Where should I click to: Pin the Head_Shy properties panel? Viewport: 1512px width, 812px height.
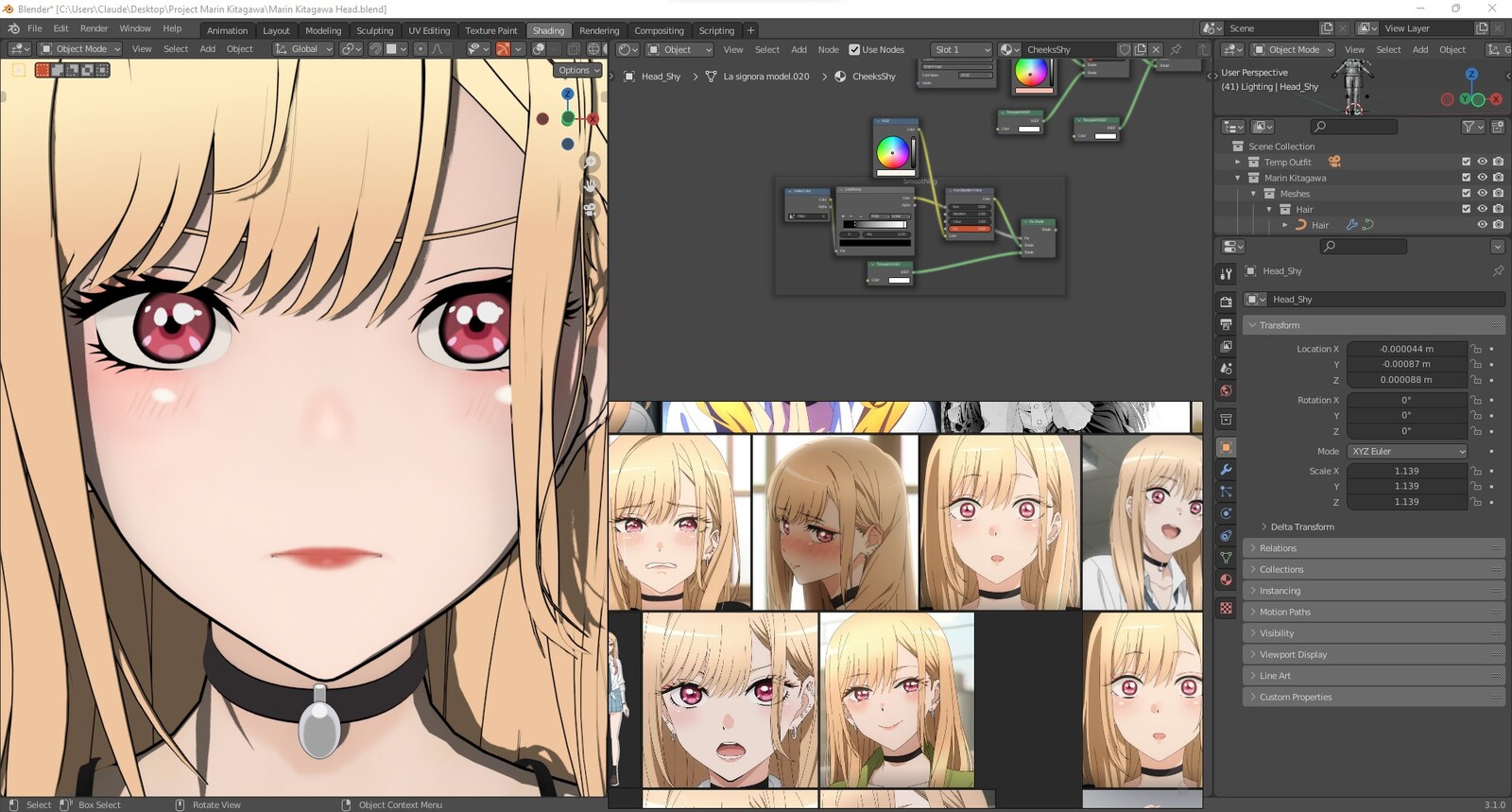pyautogui.click(x=1498, y=271)
